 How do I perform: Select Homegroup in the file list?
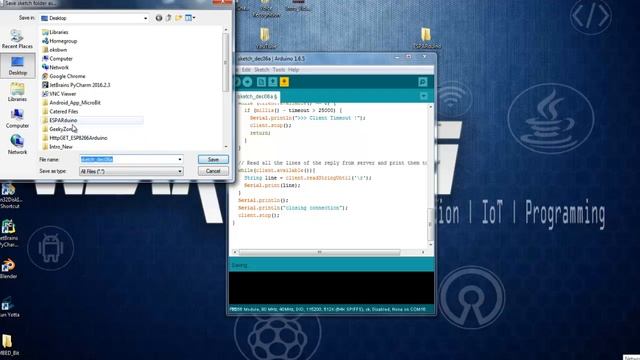(60, 41)
